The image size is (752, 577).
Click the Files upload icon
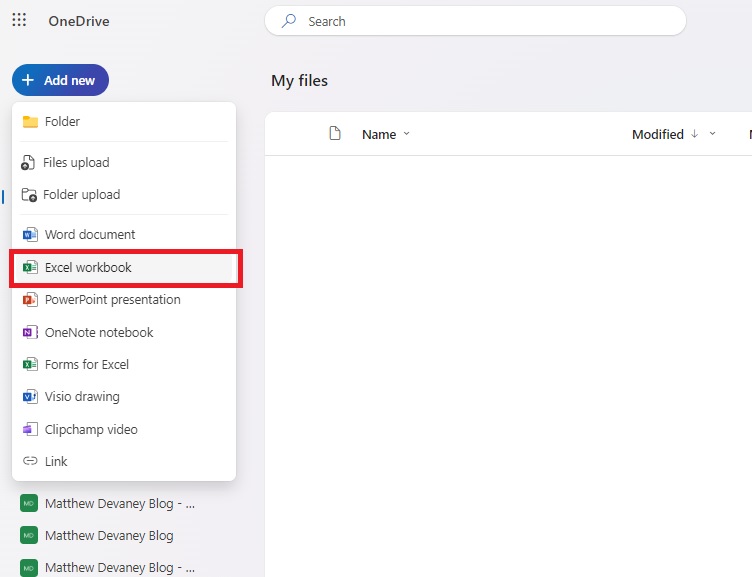point(28,163)
